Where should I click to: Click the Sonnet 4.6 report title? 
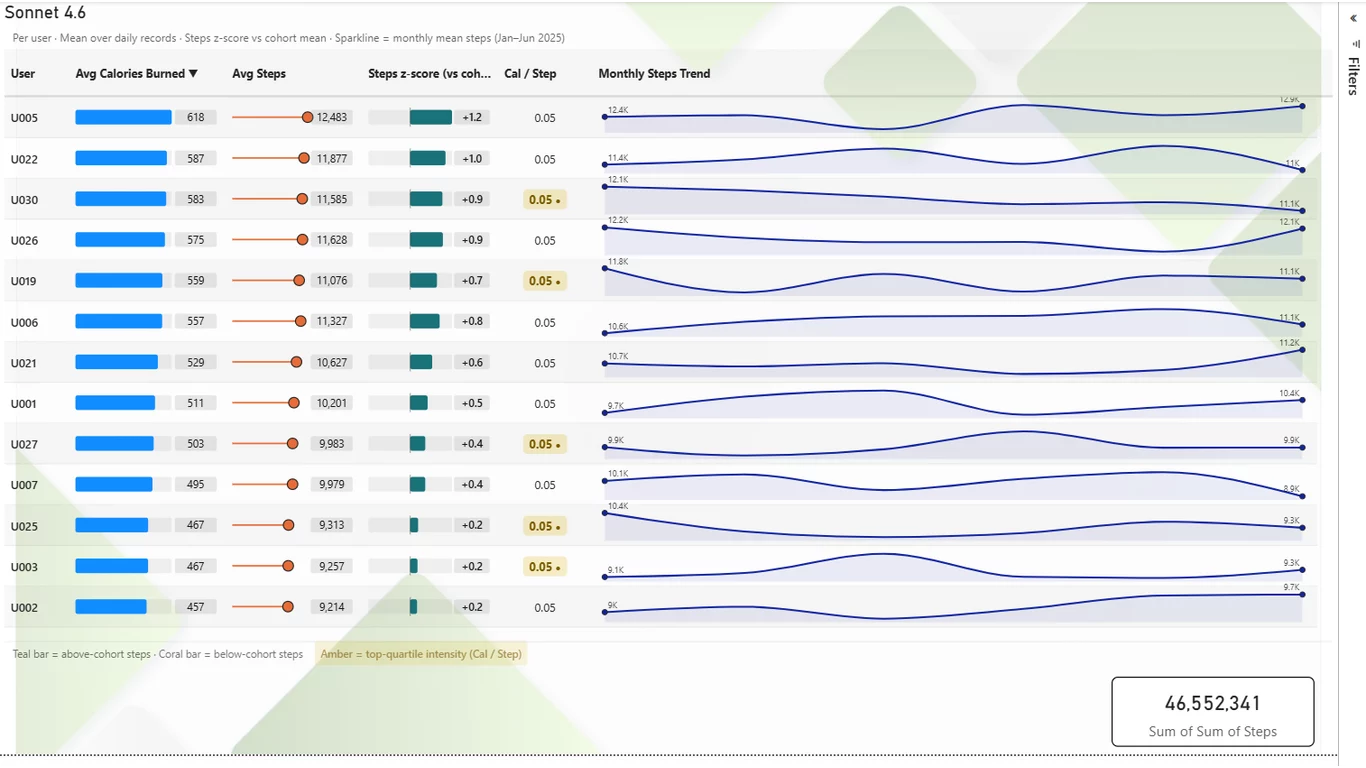pos(45,13)
